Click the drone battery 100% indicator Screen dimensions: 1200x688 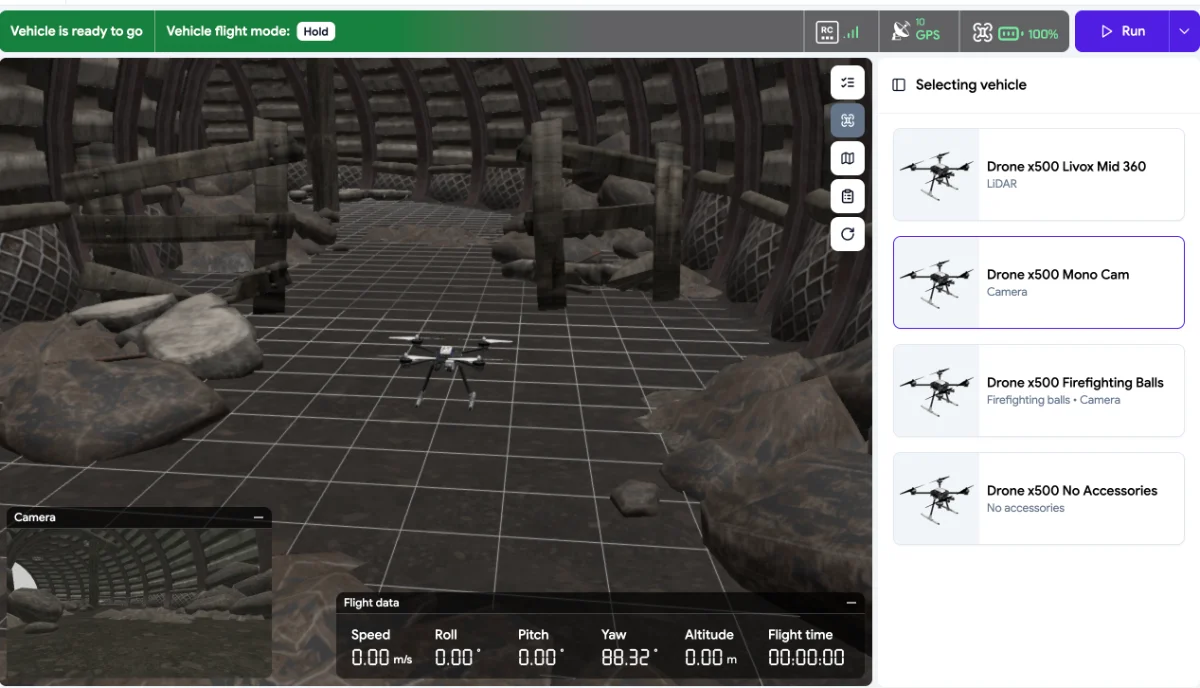pos(1015,32)
